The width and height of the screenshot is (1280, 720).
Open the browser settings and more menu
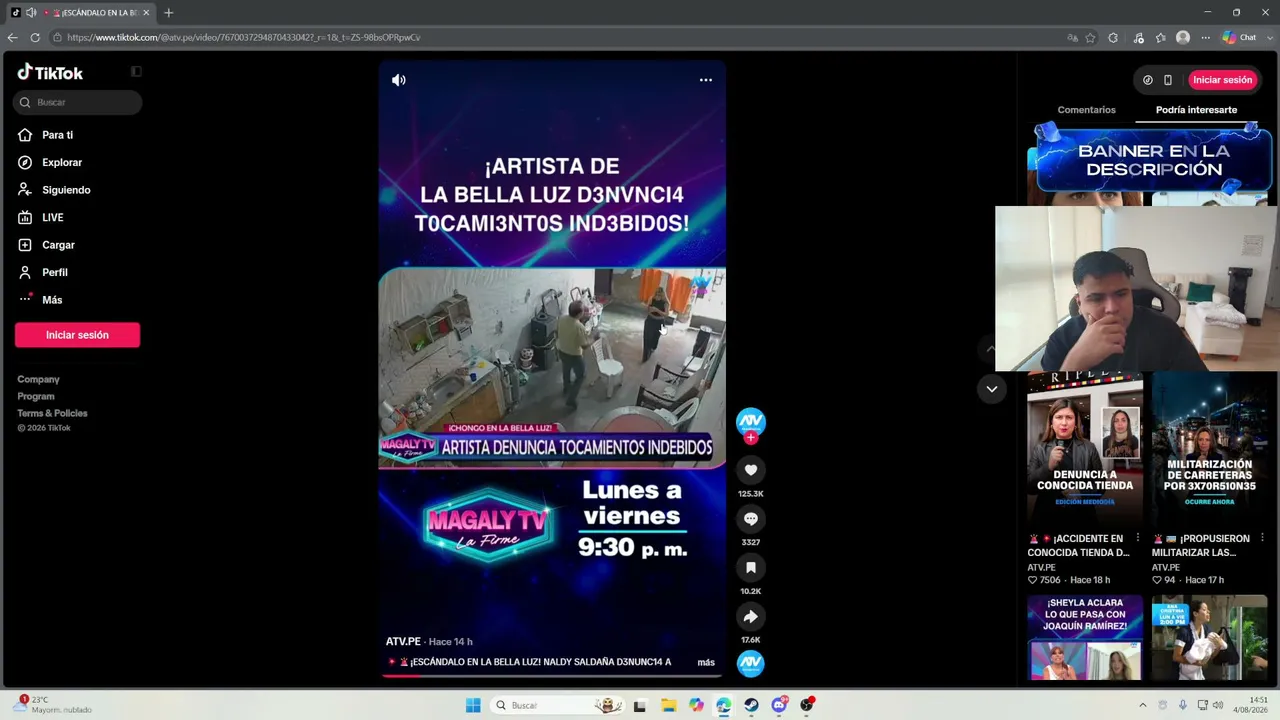pos(1205,37)
